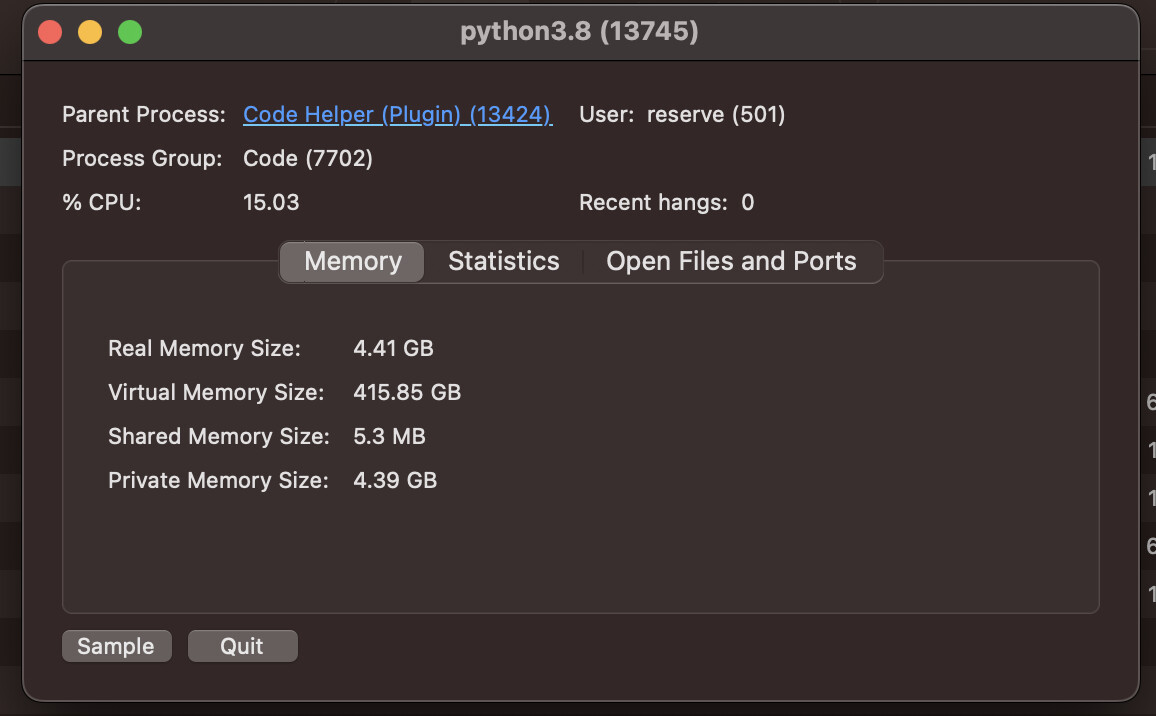Click the User value reserve (501)
The image size is (1156, 716).
pos(716,114)
